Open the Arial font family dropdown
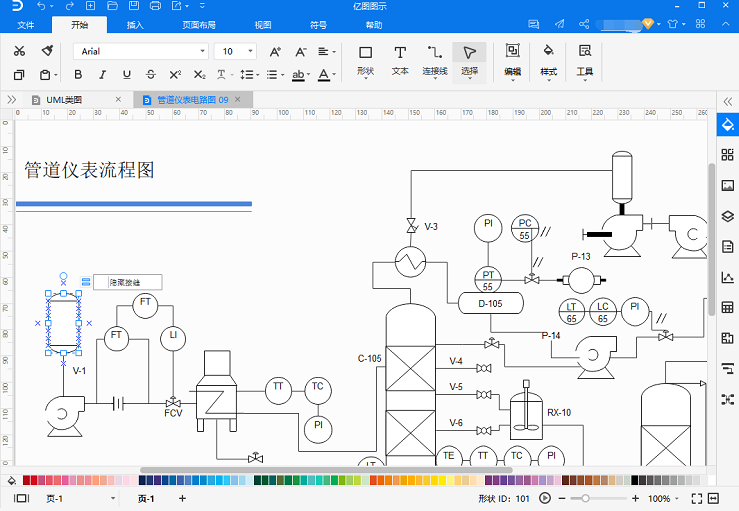This screenshot has width=739, height=511. point(202,51)
